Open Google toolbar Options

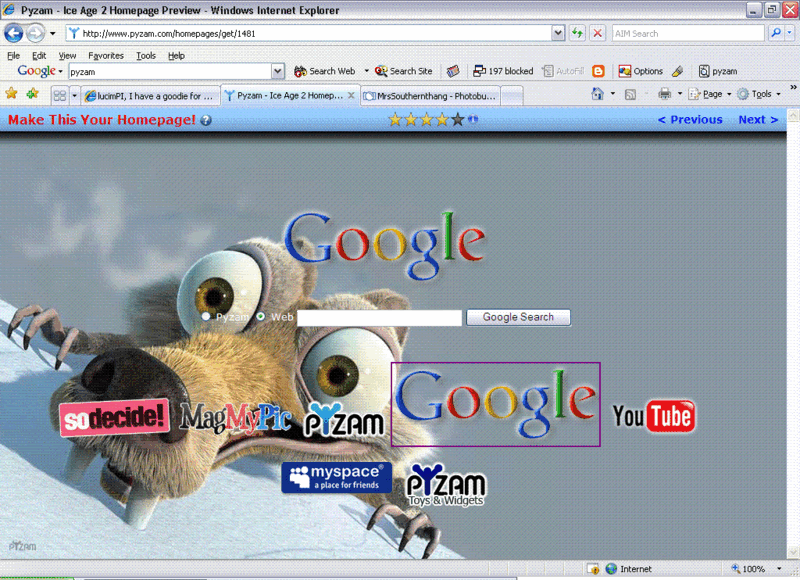[640, 71]
